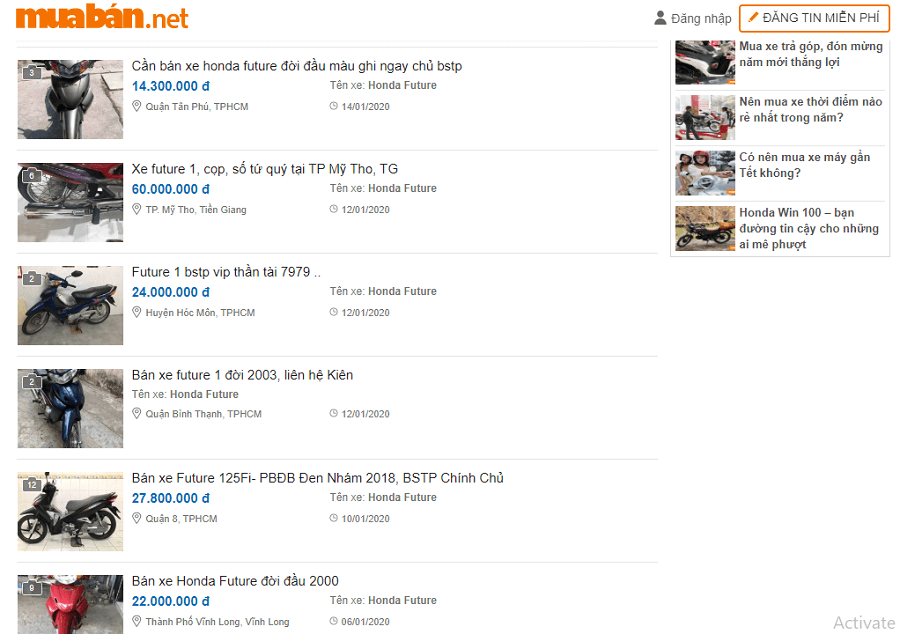Click the price 14.300.000 đ
Viewport: 900px width, 634px height.
[170, 86]
